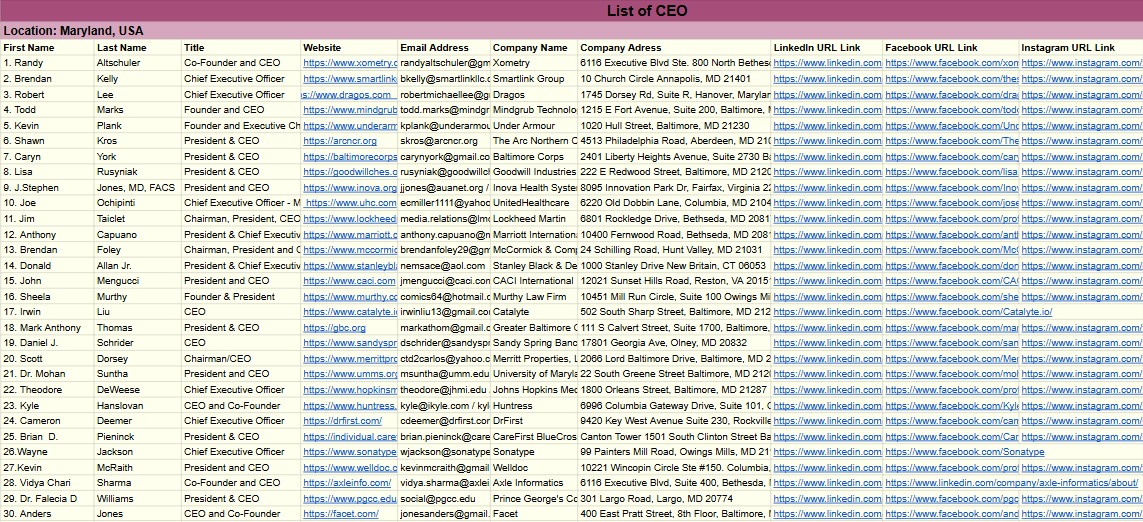Open the axleinfo.com website link
The width and height of the screenshot is (1143, 522).
click(347, 483)
